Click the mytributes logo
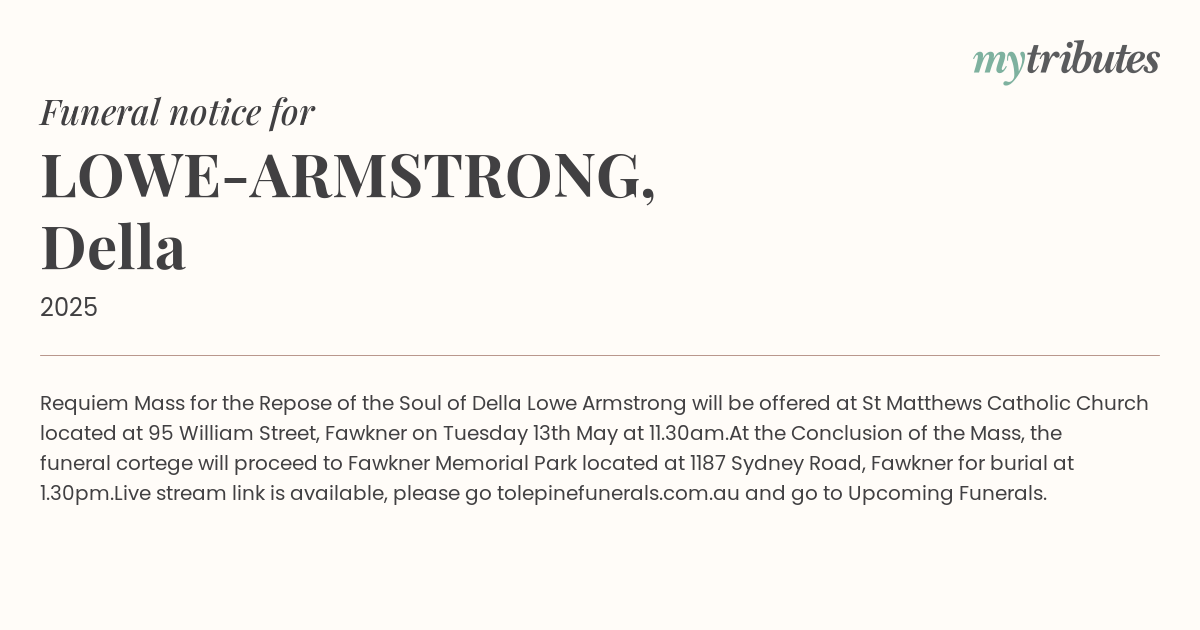This screenshot has width=1200, height=630. point(1066,61)
